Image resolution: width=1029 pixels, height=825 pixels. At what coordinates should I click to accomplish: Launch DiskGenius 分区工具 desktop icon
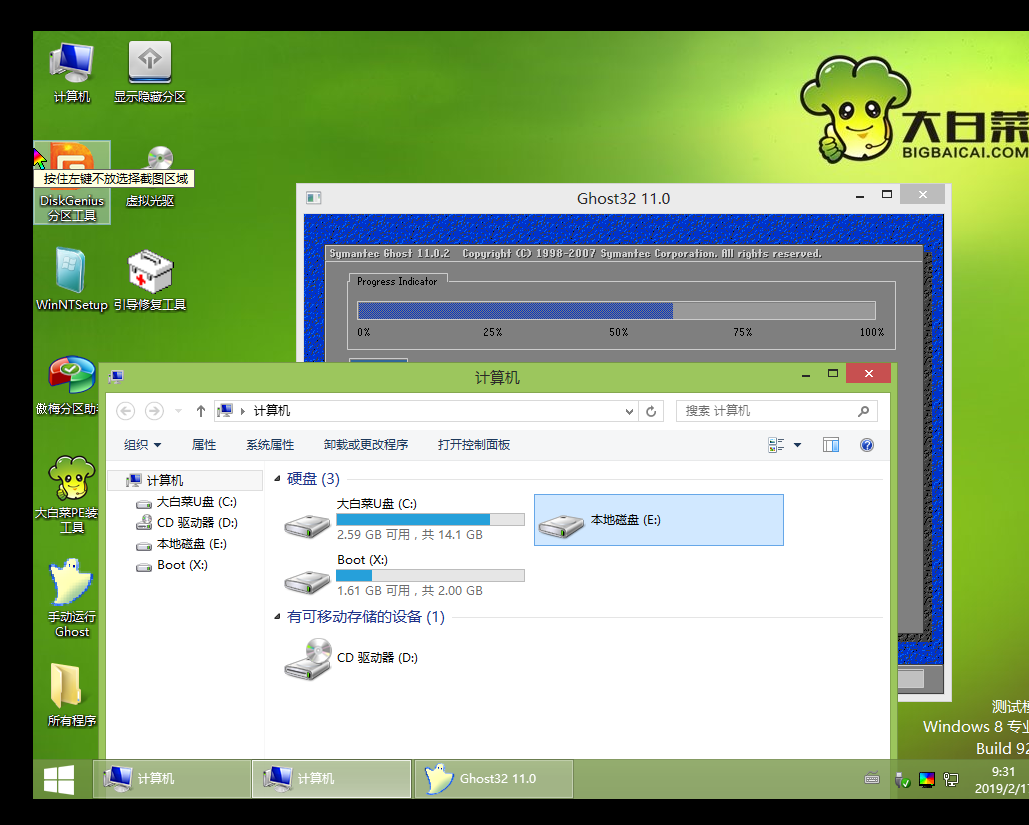point(72,182)
